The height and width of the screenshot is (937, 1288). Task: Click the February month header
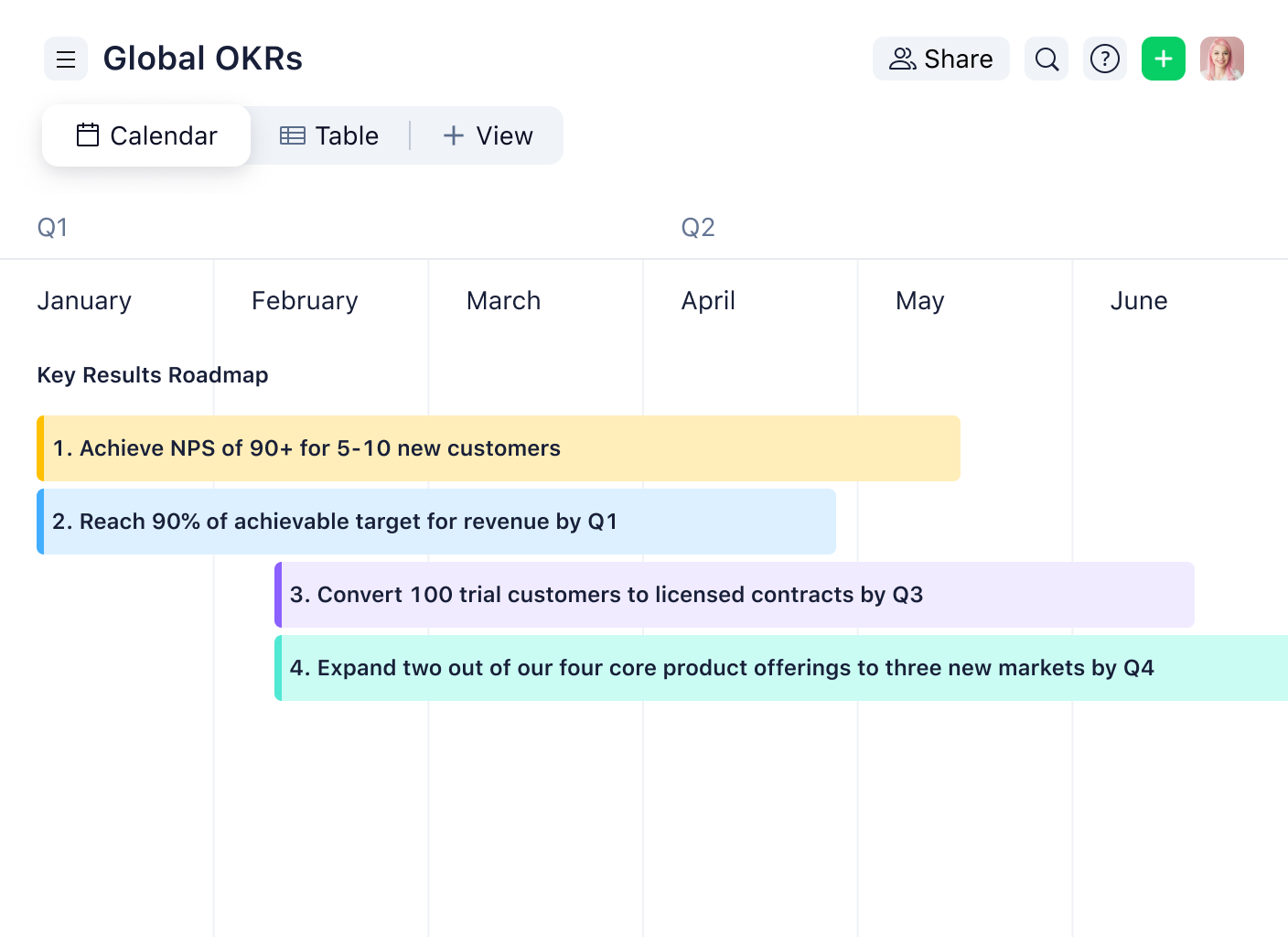point(305,301)
